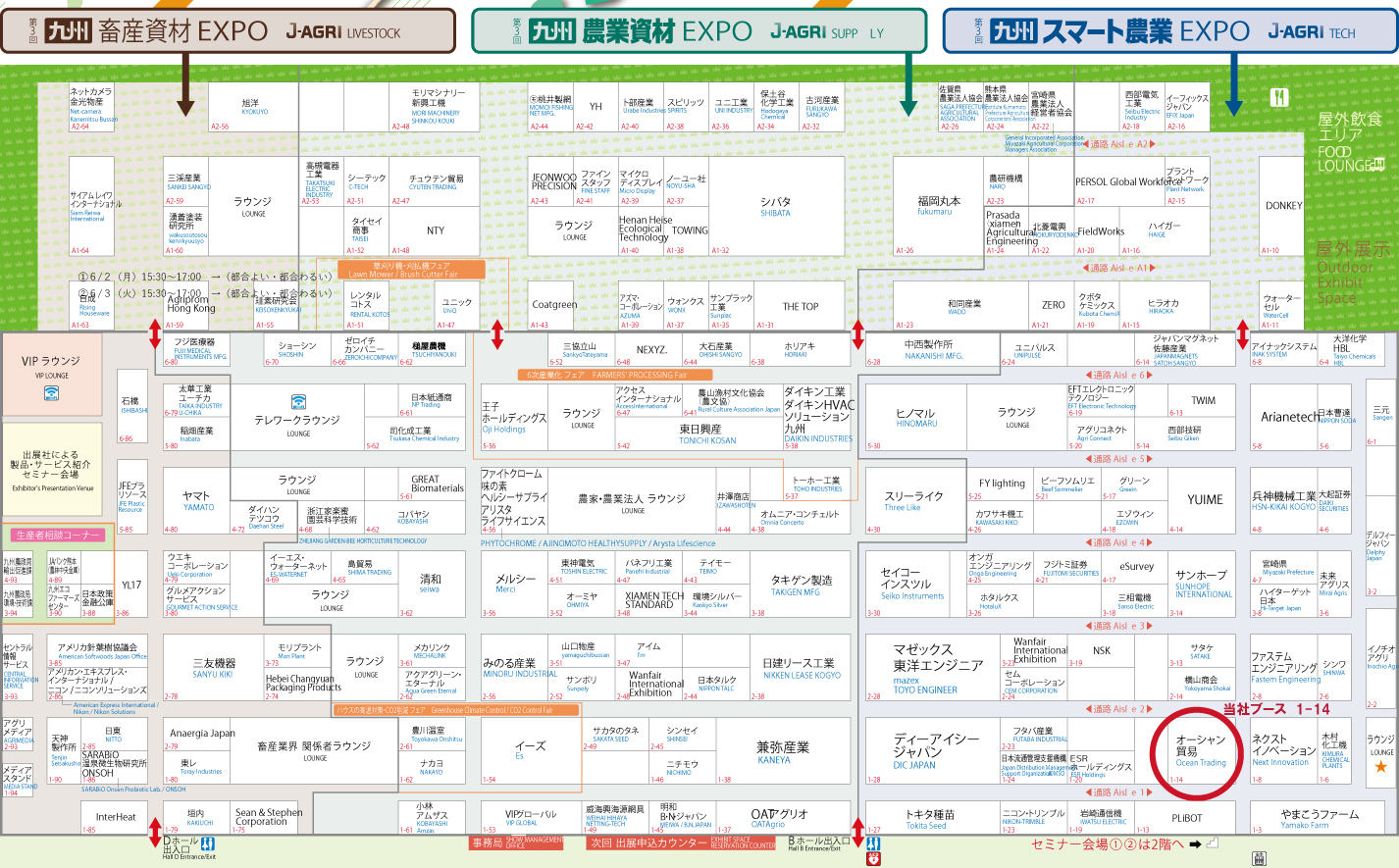Select the ヒノマル HINOMARU booth
Image resolution: width=1399 pixels, height=868 pixels.
[915, 417]
